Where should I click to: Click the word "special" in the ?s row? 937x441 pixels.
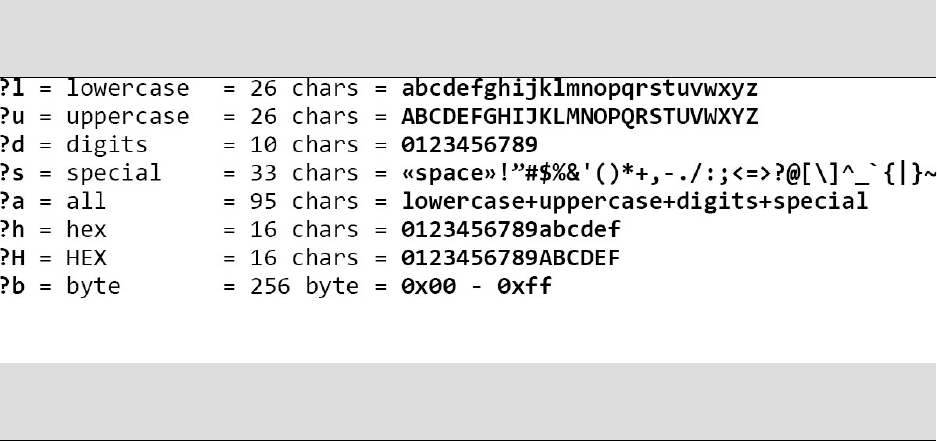(x=114, y=174)
